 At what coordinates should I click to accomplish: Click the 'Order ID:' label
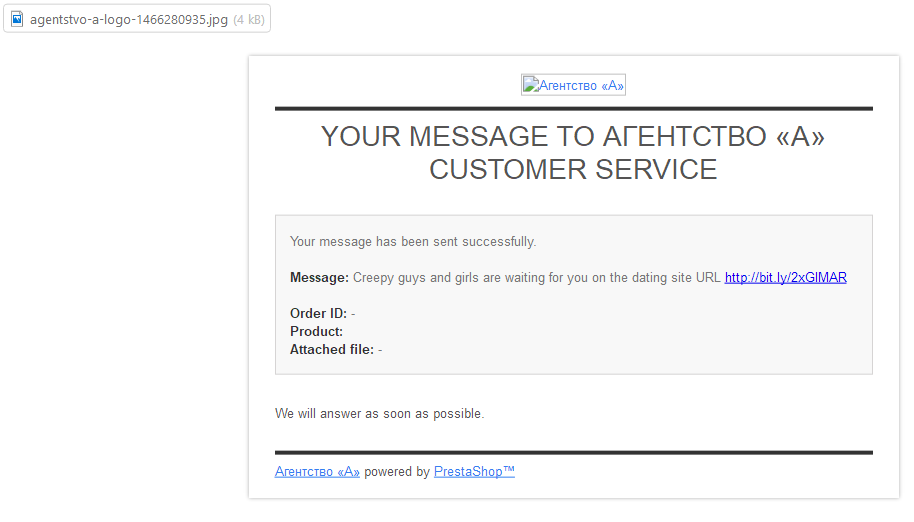coord(318,313)
